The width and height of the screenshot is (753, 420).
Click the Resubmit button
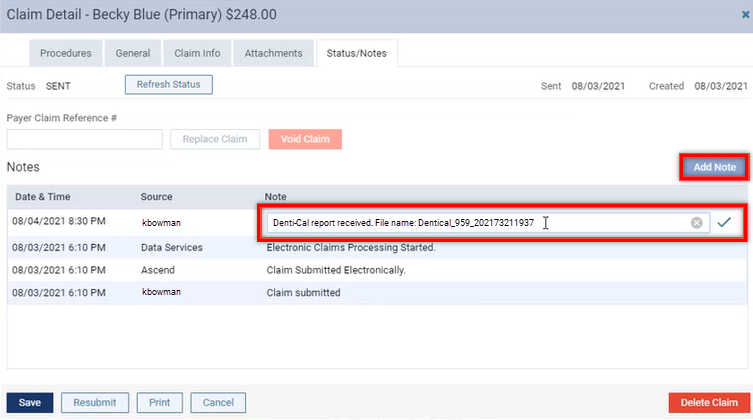point(95,402)
